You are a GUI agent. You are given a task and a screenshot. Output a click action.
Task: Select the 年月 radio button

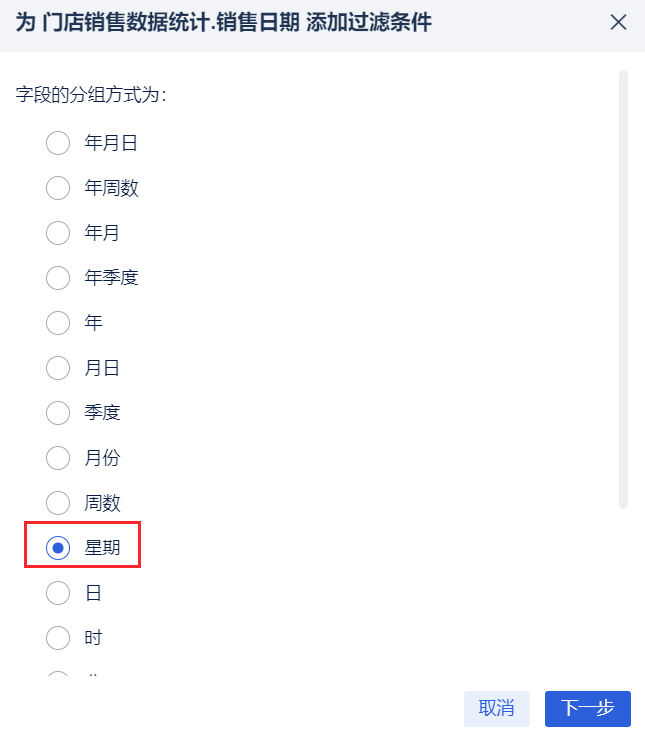pyautogui.click(x=58, y=233)
